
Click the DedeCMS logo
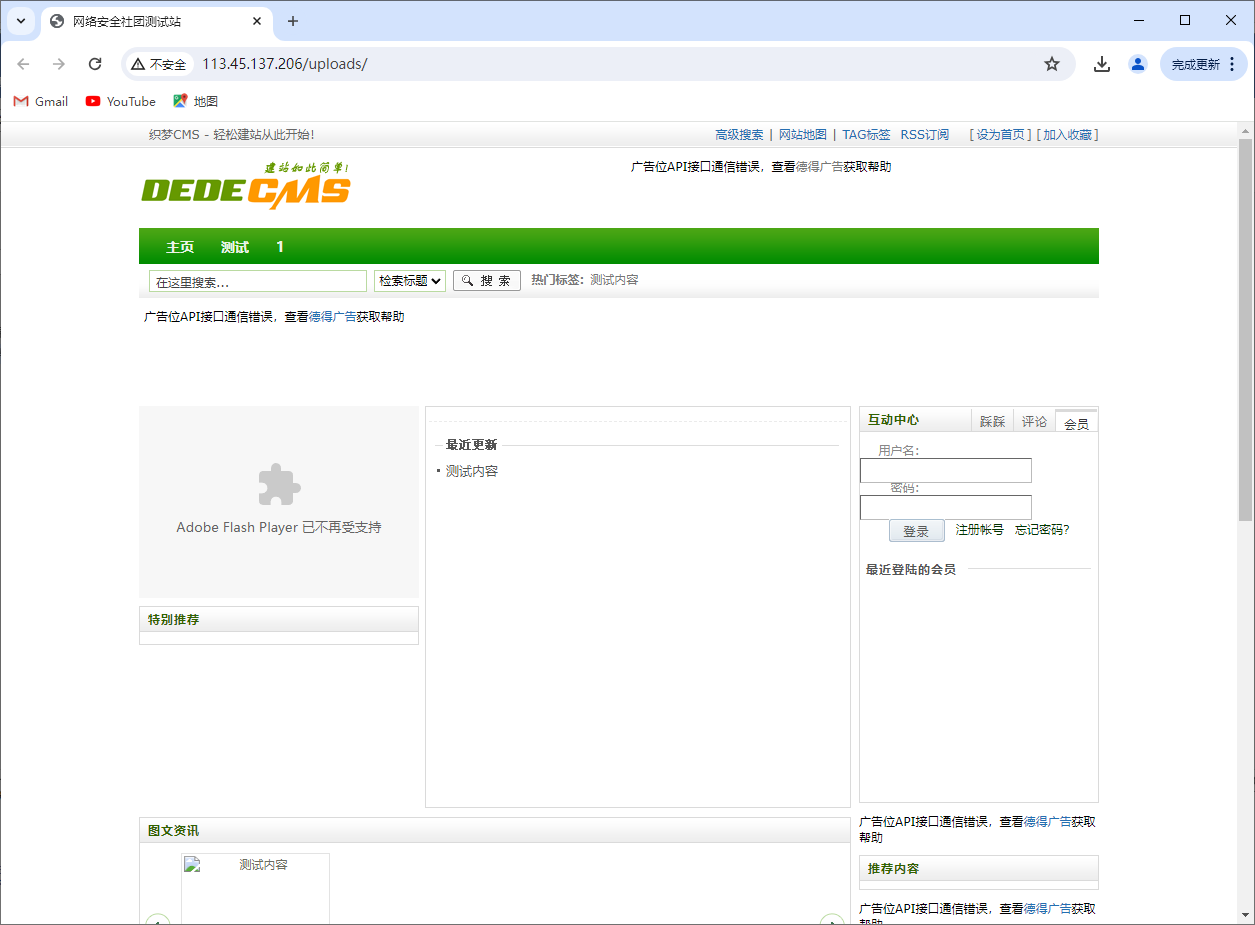pyautogui.click(x=246, y=186)
